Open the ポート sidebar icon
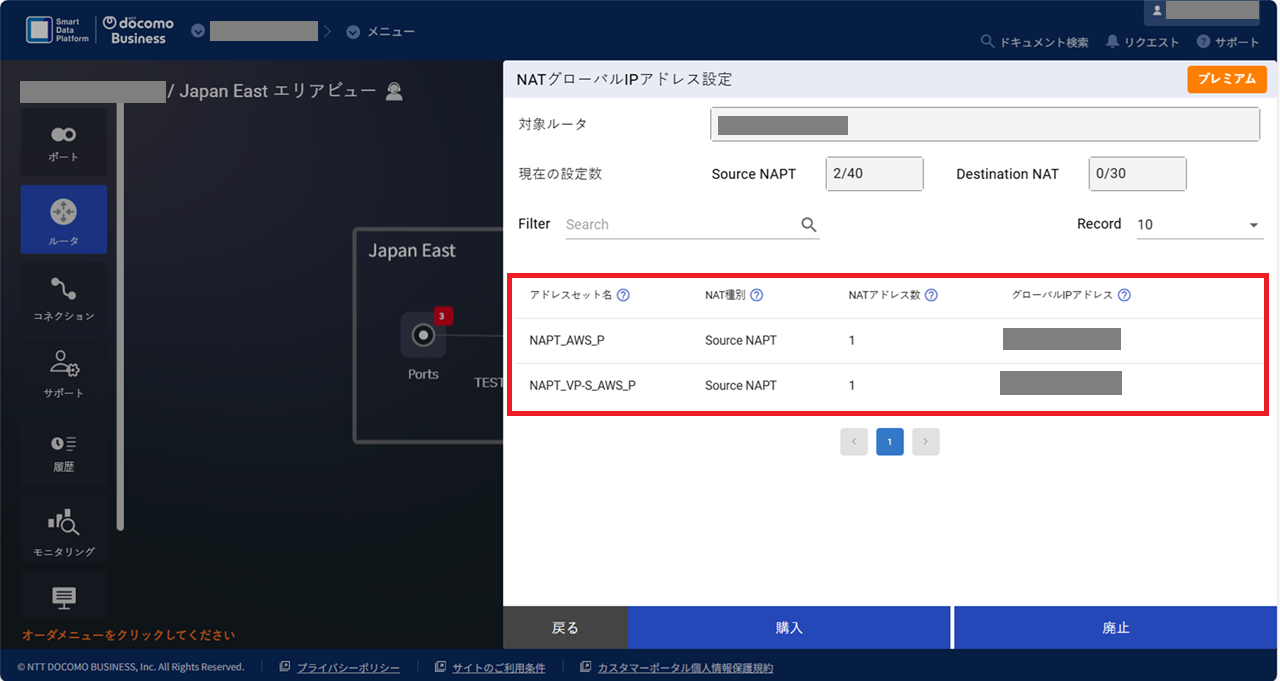The height and width of the screenshot is (681, 1280). click(x=63, y=142)
